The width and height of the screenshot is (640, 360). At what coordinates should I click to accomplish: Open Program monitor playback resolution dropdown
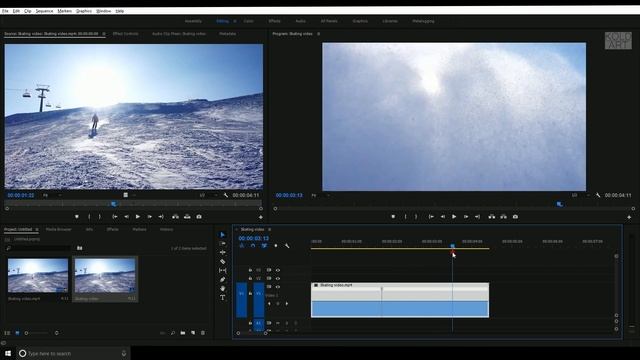click(581, 196)
